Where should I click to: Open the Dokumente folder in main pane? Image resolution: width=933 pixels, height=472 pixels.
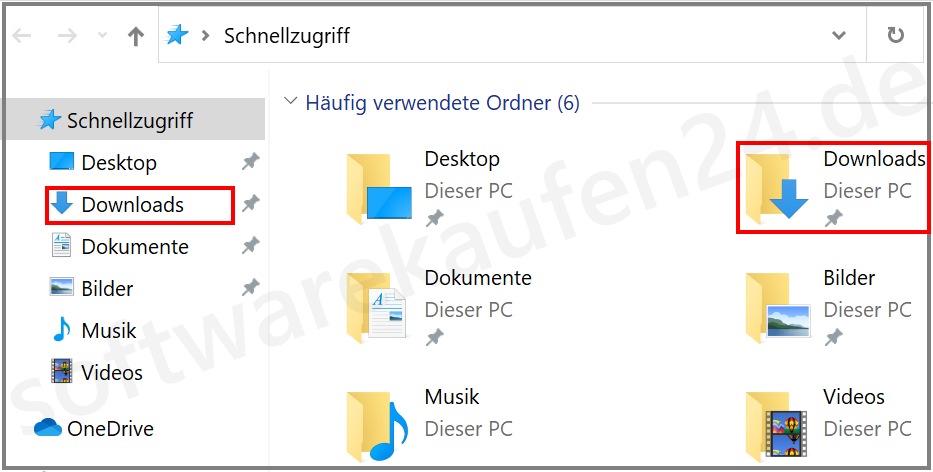(x=439, y=307)
